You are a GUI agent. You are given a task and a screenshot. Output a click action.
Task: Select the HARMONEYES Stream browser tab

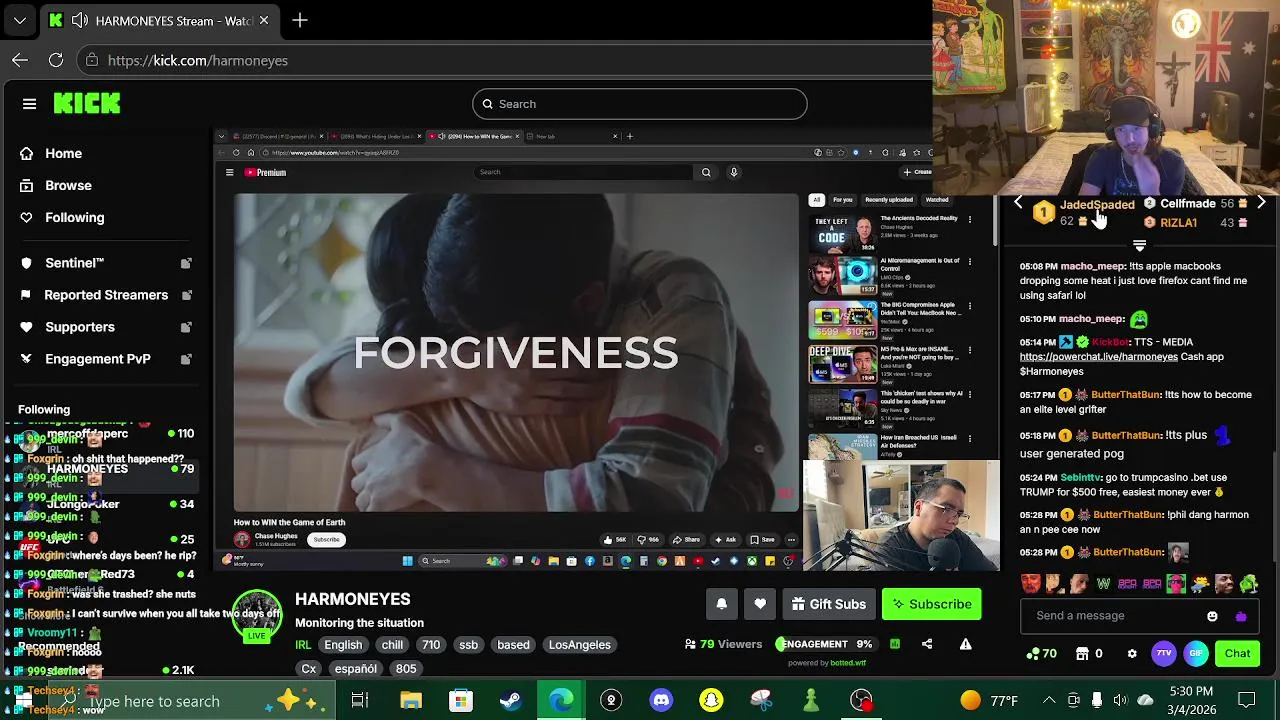(160, 20)
